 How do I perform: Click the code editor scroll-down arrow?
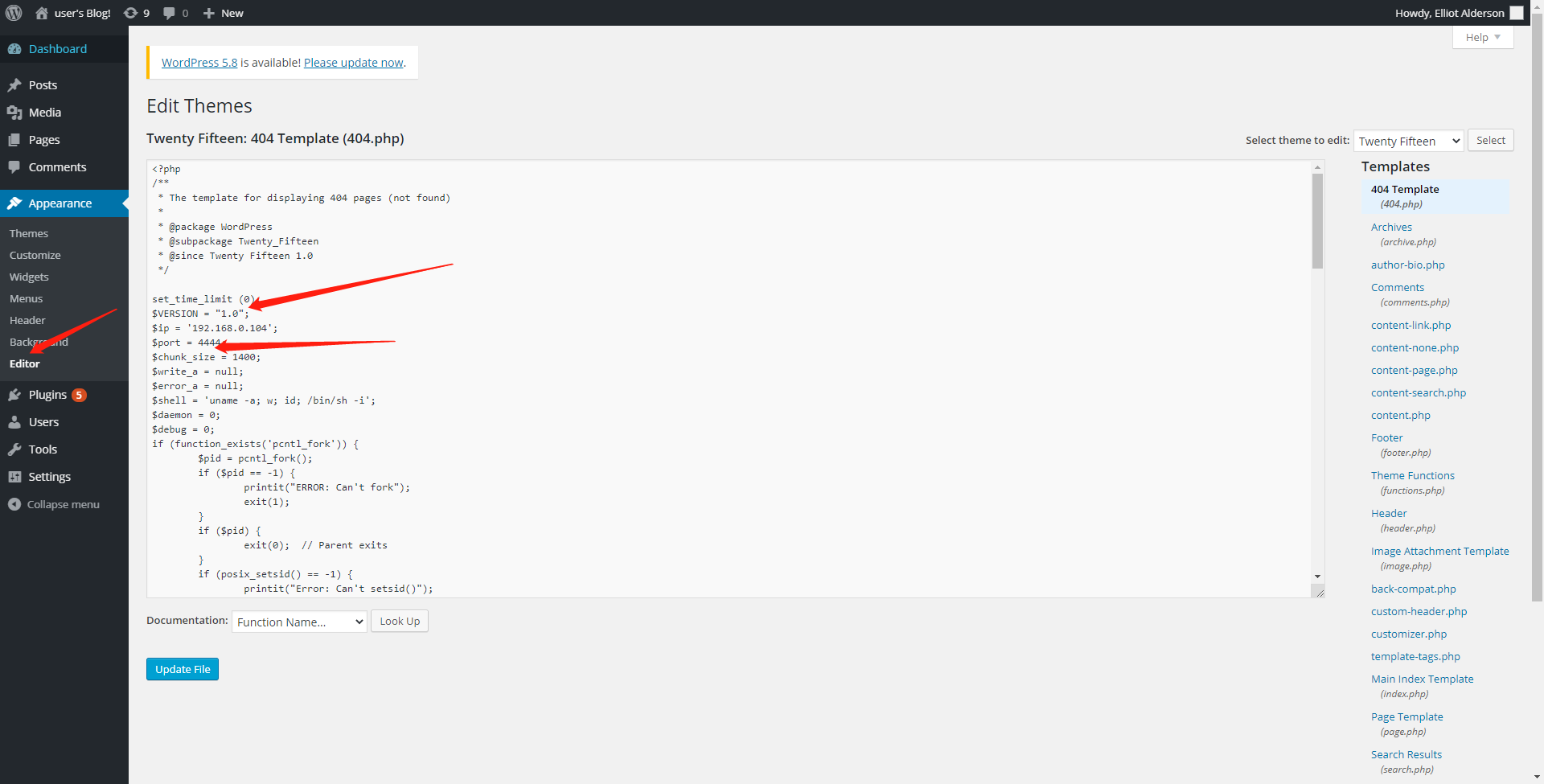pyautogui.click(x=1317, y=577)
